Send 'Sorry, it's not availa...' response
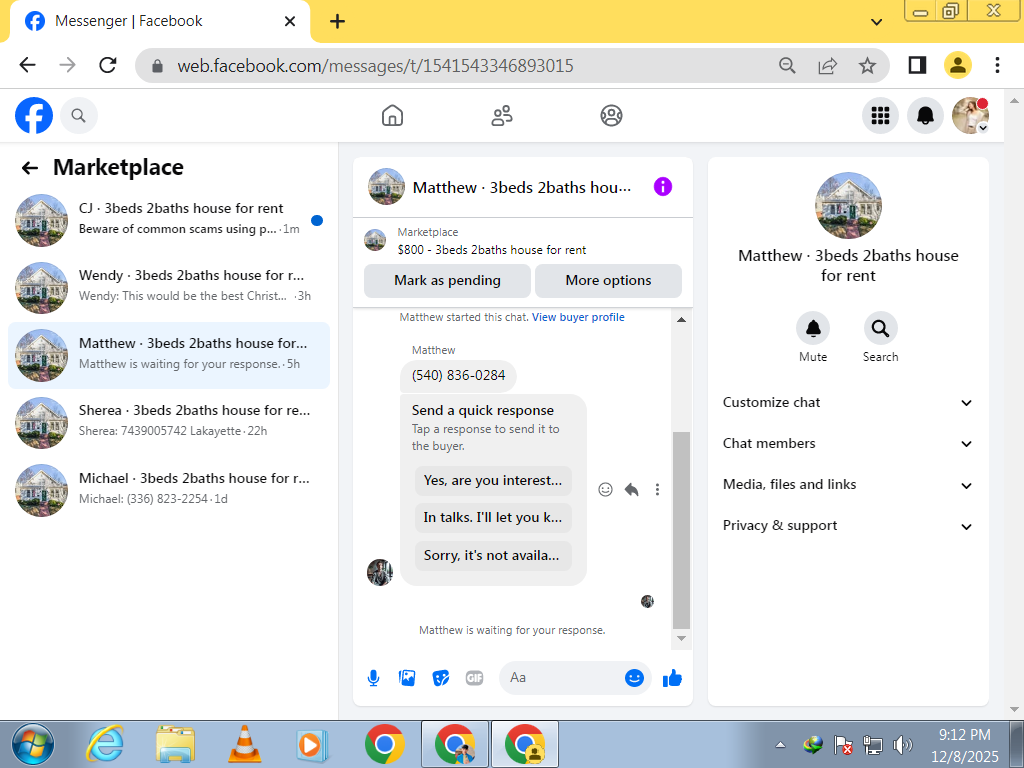This screenshot has width=1024, height=768. point(493,556)
